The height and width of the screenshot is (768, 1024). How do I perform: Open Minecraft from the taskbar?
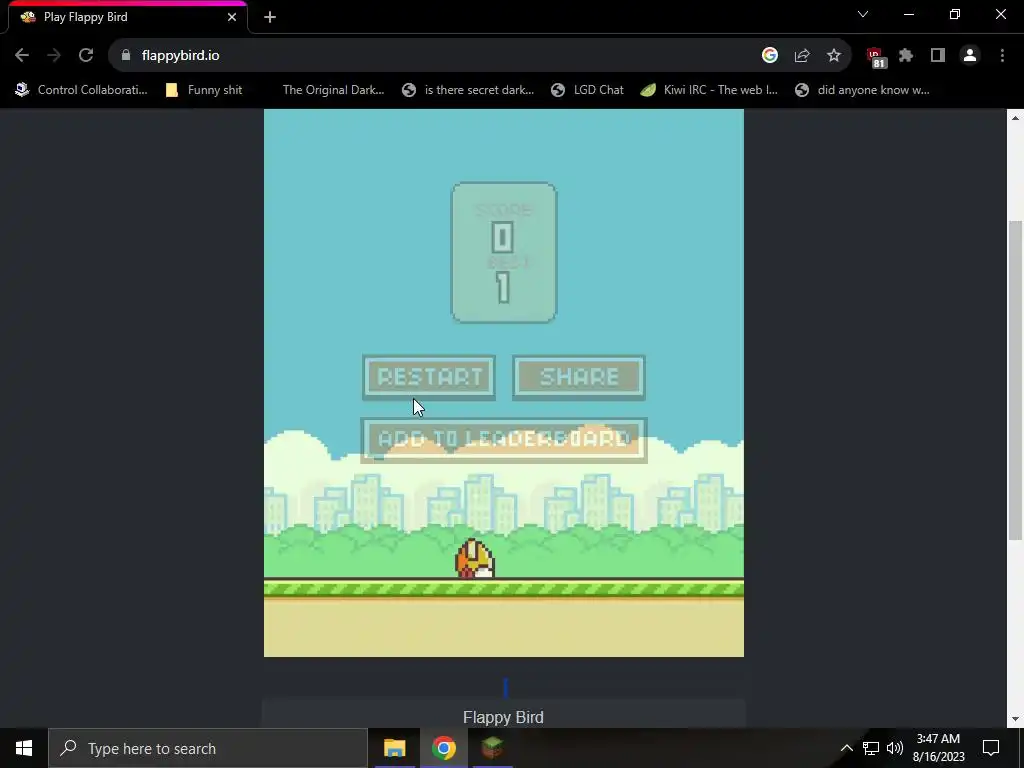(x=492, y=748)
